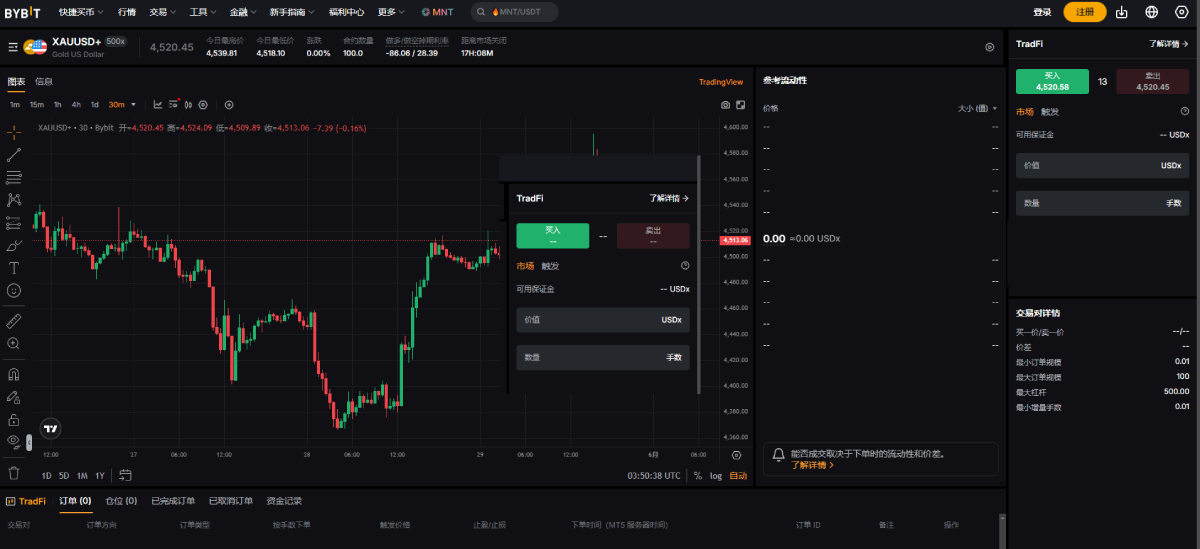The height and width of the screenshot is (549, 1200).
Task: Open 了解详情 link under liquidity notice
Action: (812, 465)
